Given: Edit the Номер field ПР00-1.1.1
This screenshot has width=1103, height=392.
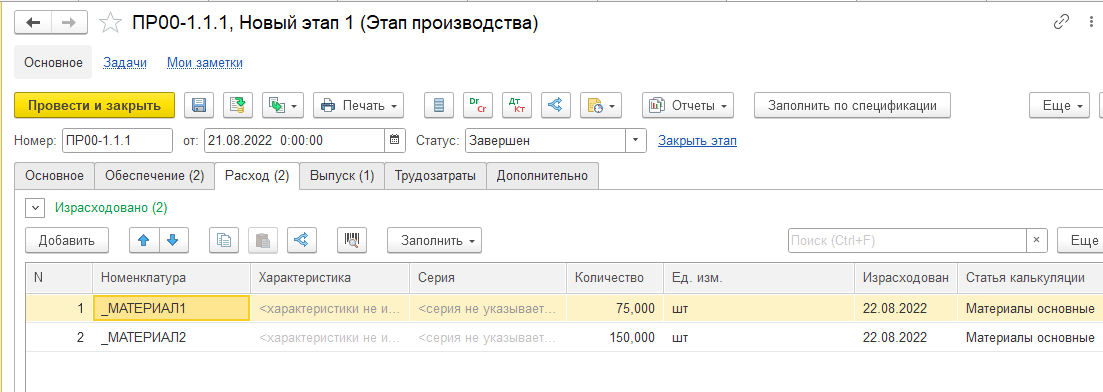Looking at the screenshot, I should (x=117, y=140).
